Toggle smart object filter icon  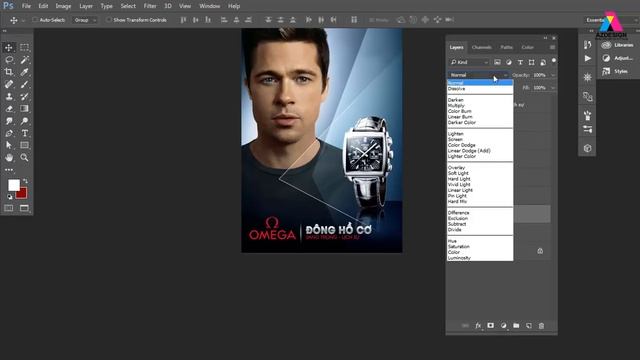click(x=543, y=62)
